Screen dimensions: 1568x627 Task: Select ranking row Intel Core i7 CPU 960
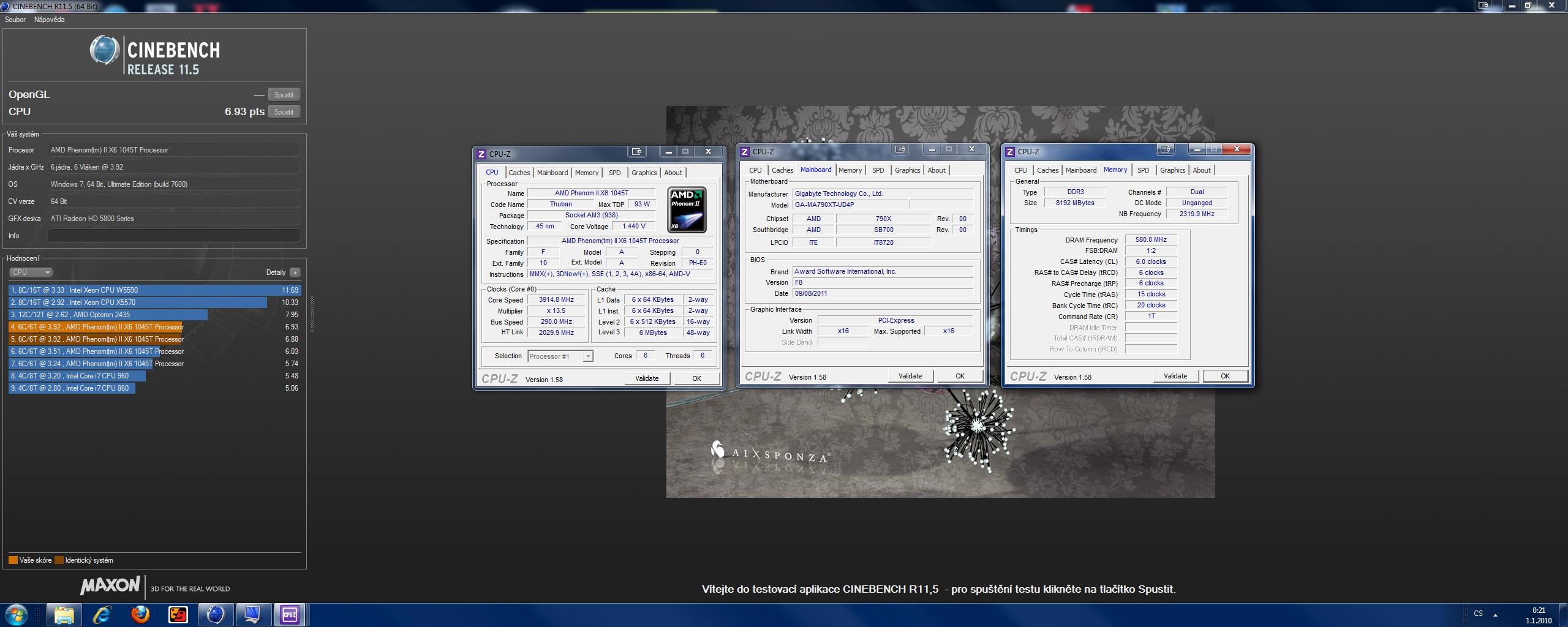click(x=154, y=376)
